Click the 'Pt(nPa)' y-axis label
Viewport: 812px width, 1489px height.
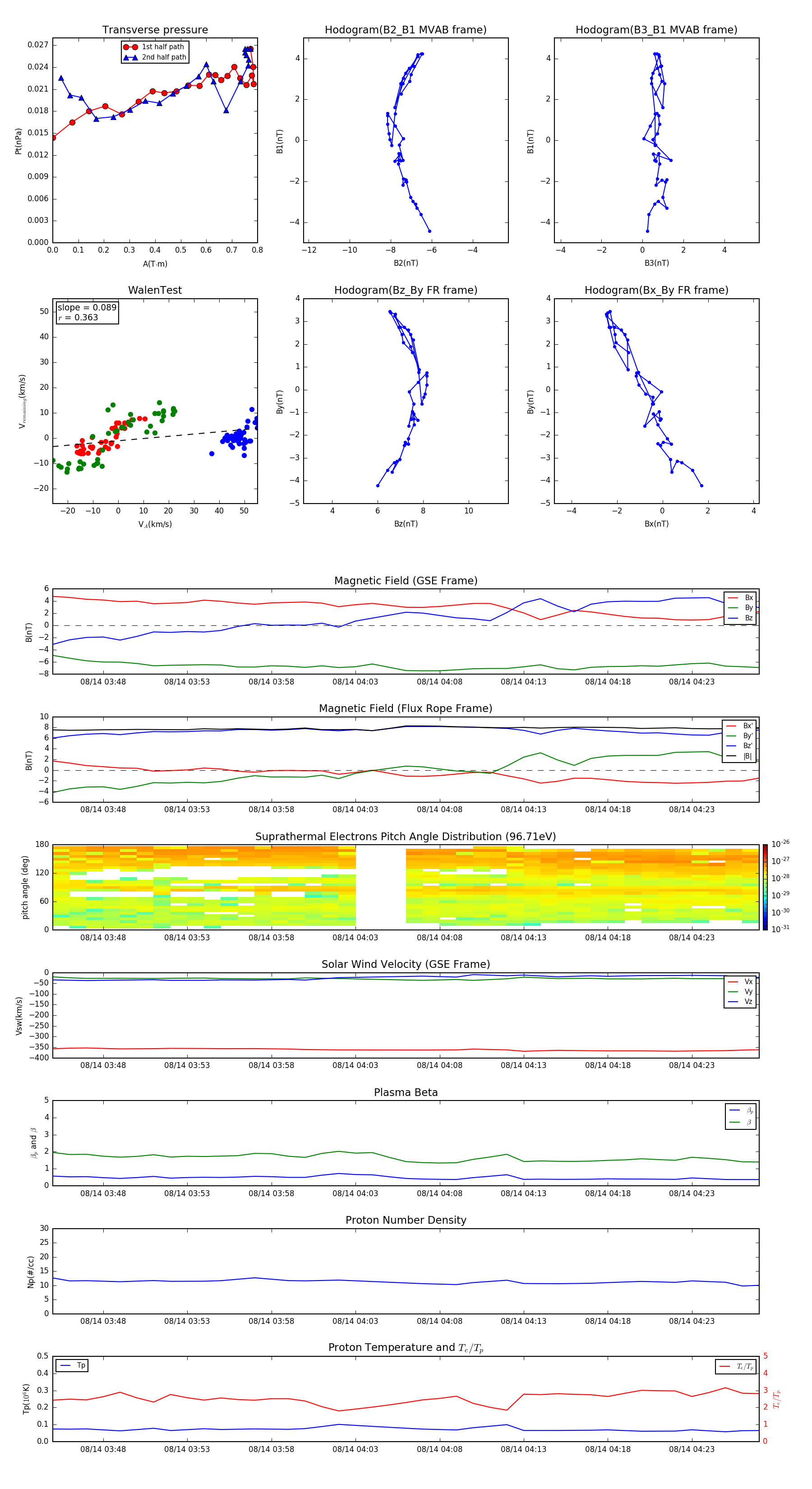[18, 141]
